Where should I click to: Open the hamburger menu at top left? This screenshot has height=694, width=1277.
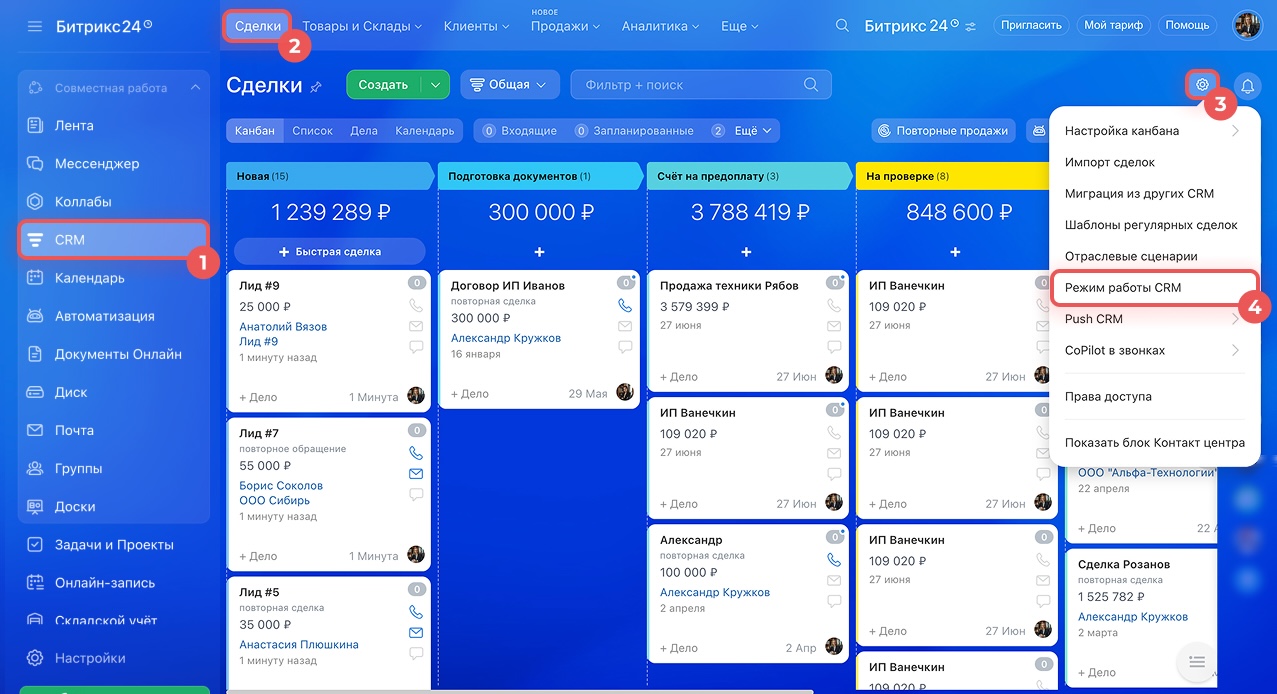pyautogui.click(x=35, y=25)
